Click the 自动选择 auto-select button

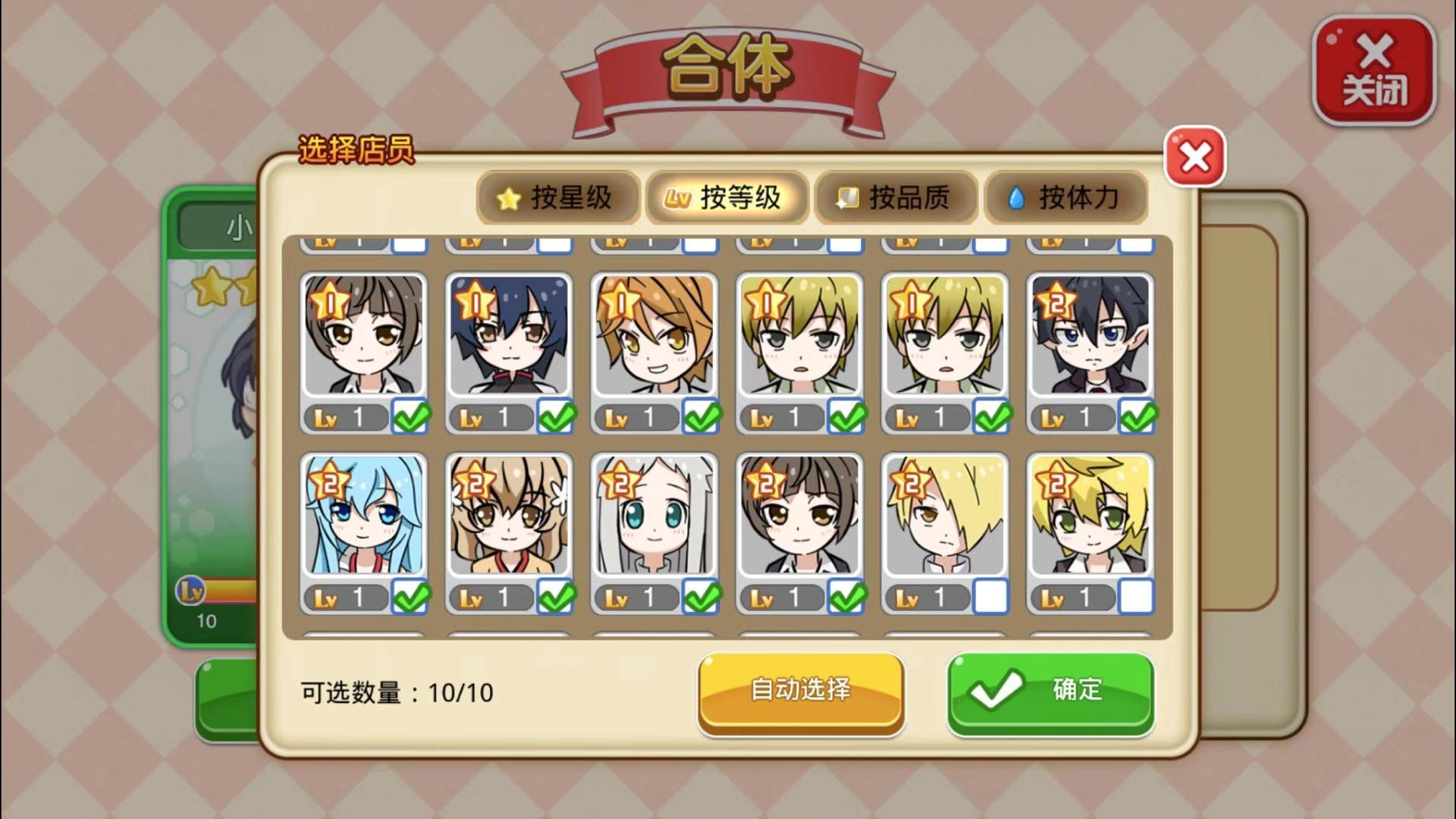tap(801, 692)
